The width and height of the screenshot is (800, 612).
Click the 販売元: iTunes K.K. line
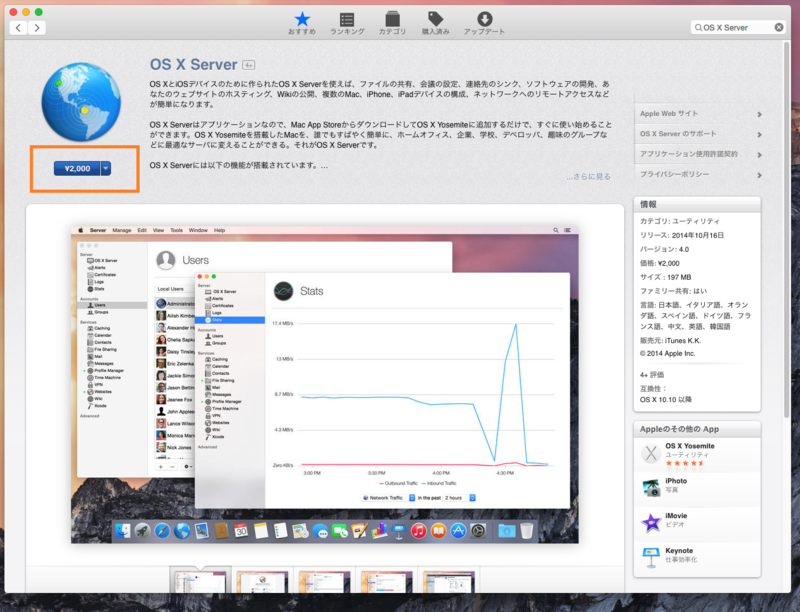pos(670,341)
